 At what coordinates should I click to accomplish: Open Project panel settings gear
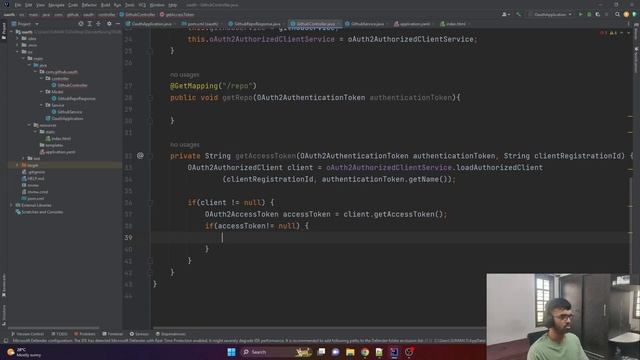[109, 24]
